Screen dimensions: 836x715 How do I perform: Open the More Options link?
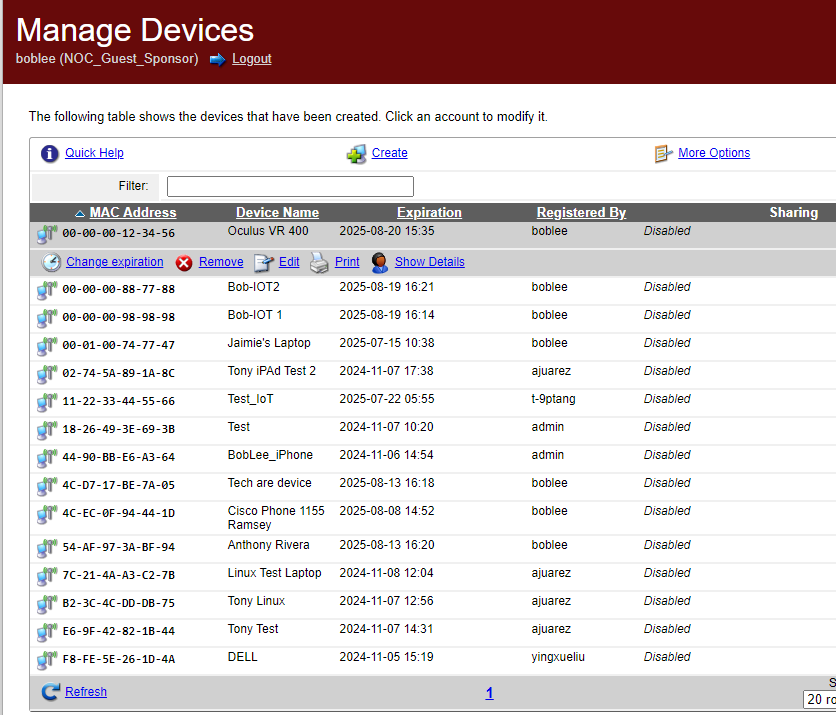tap(713, 153)
